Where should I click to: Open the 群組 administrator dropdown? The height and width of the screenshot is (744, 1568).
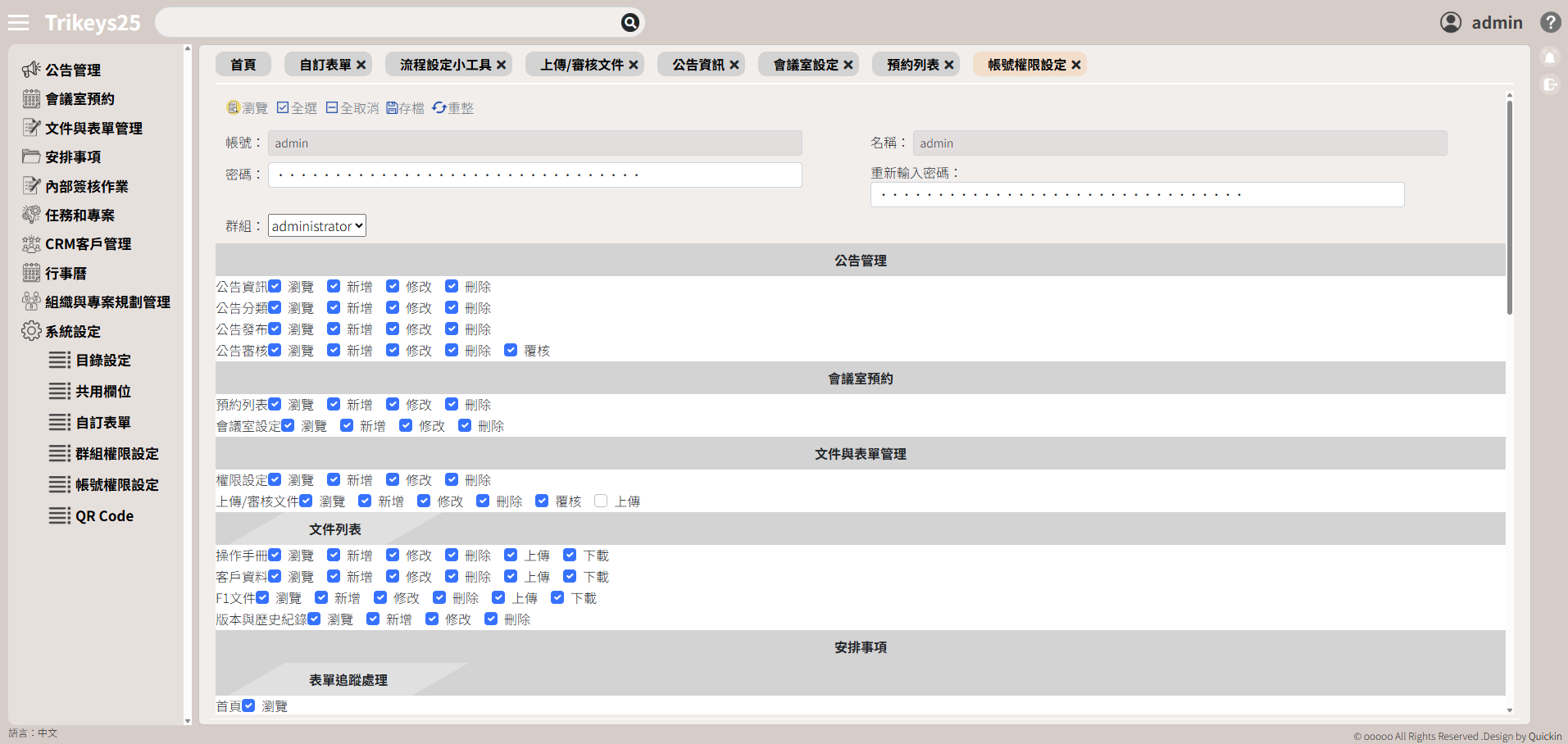tap(317, 226)
